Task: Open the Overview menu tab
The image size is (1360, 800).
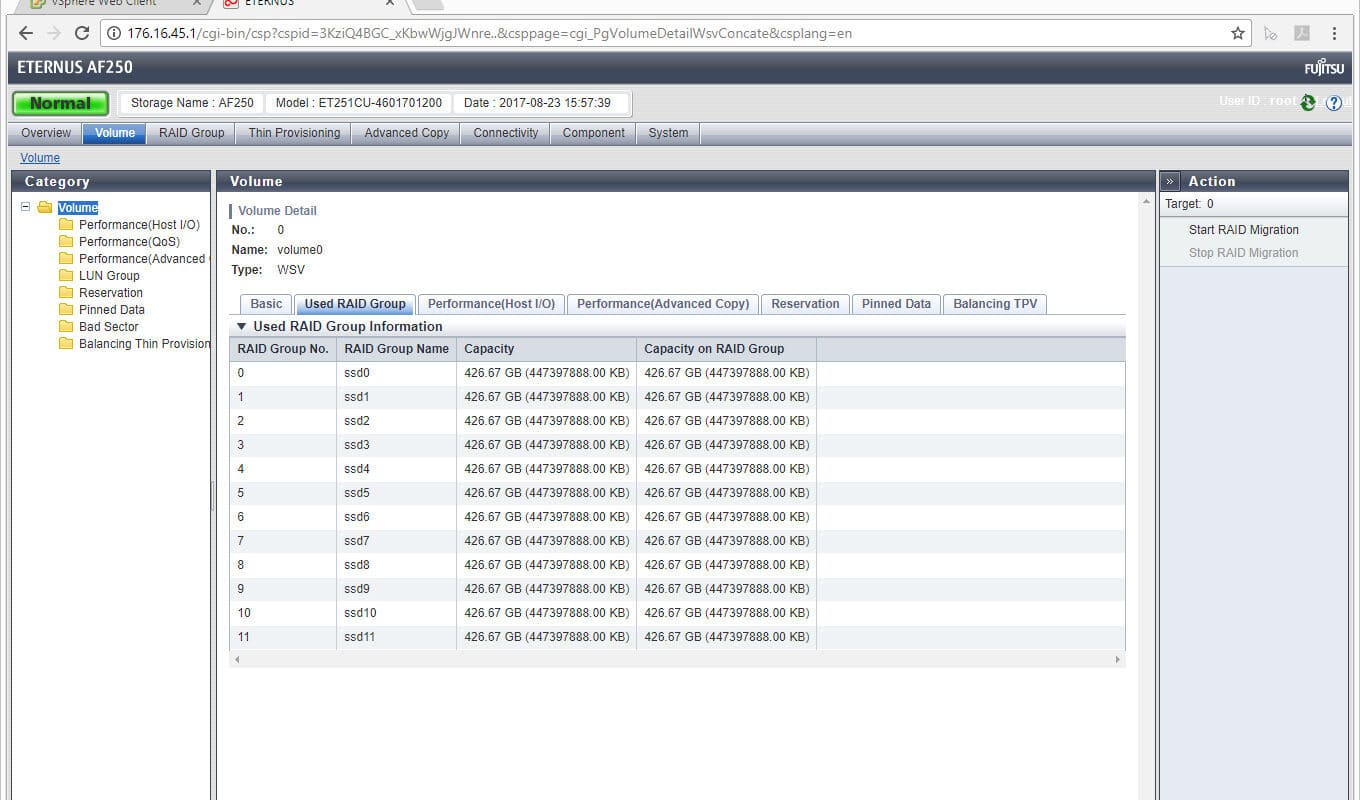Action: pos(46,133)
